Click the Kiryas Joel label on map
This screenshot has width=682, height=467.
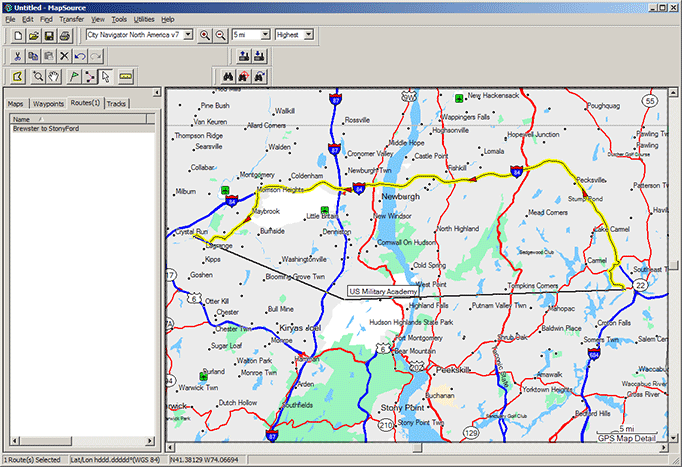[300, 328]
